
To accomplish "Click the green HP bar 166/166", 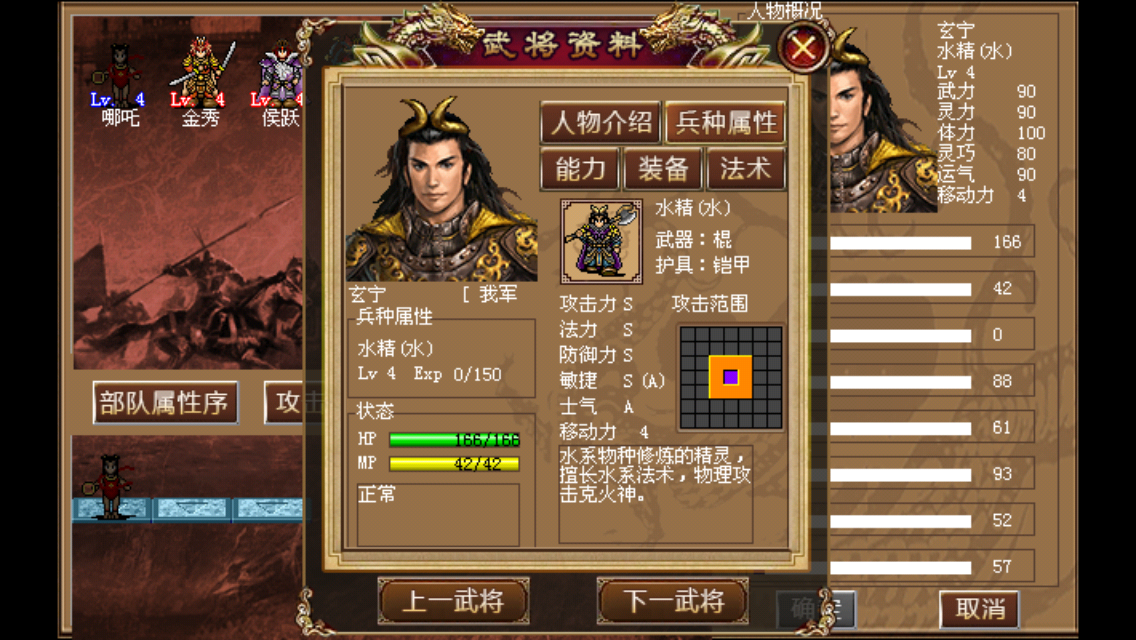I will click(454, 439).
